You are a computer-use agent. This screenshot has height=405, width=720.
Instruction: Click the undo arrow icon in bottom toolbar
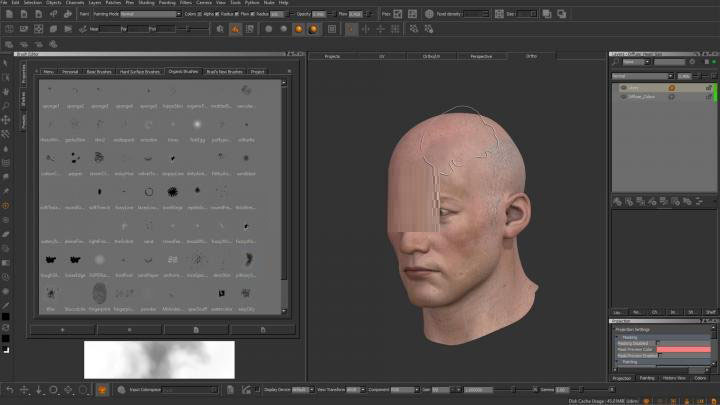[x=10, y=390]
